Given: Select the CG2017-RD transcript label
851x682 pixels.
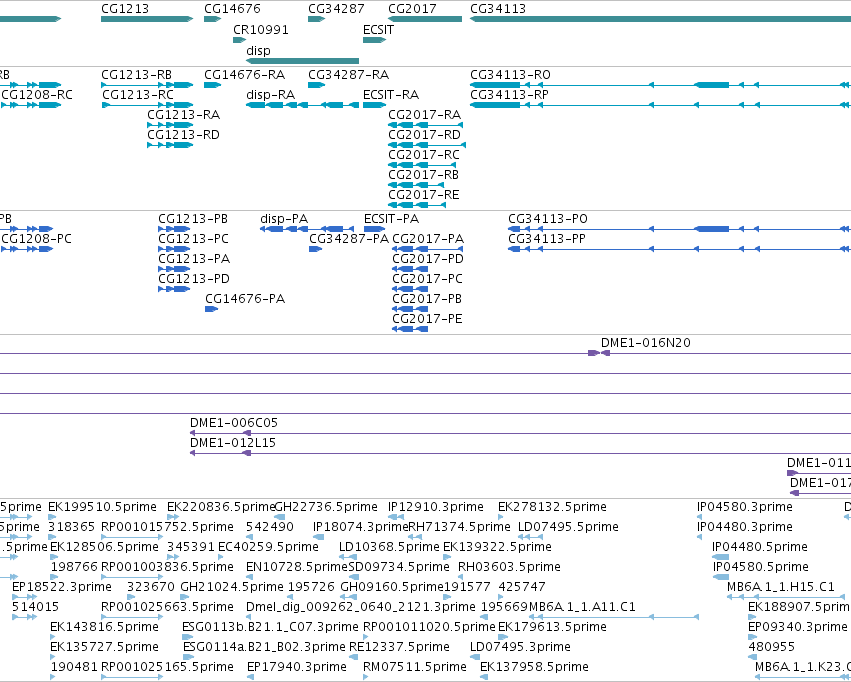Looking at the screenshot, I should coord(424,135).
